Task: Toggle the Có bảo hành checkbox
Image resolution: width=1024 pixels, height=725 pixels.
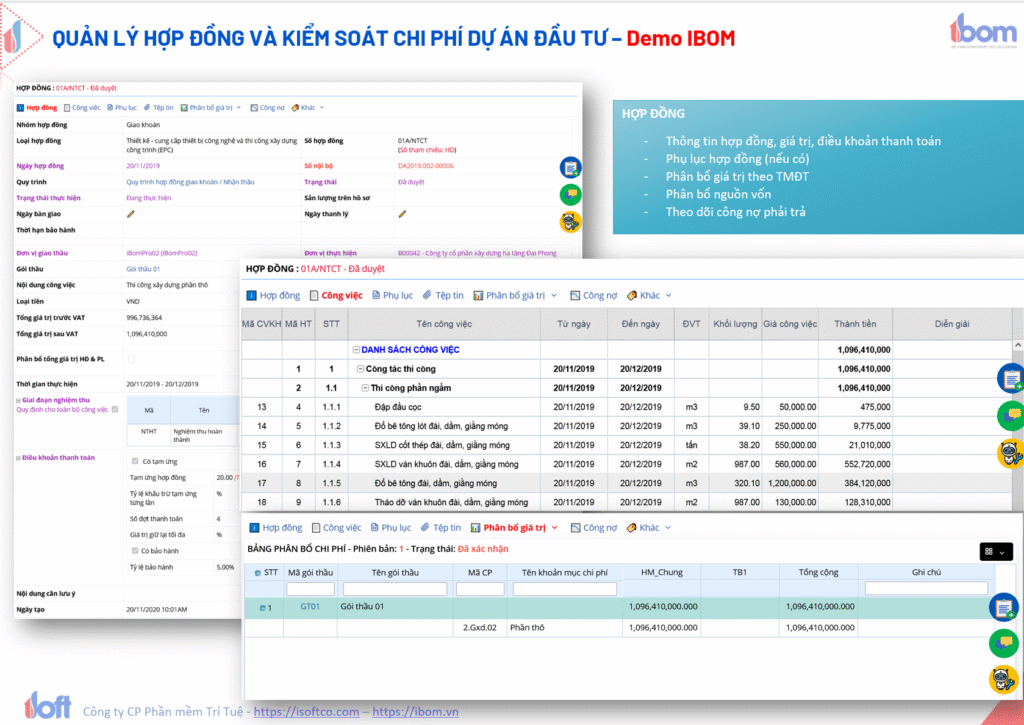Action: (x=136, y=550)
